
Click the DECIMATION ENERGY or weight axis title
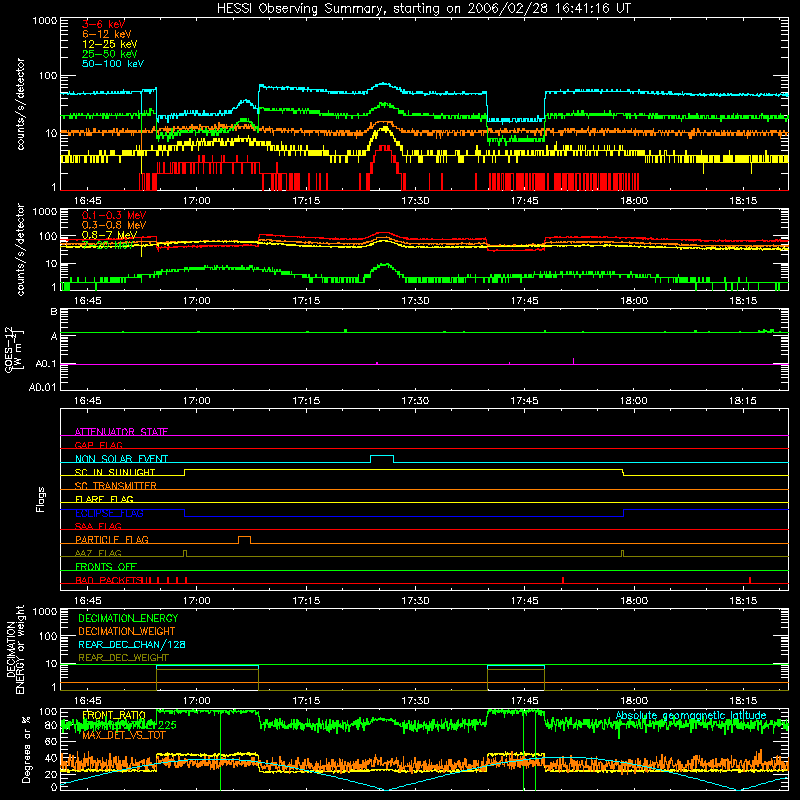tap(15, 649)
